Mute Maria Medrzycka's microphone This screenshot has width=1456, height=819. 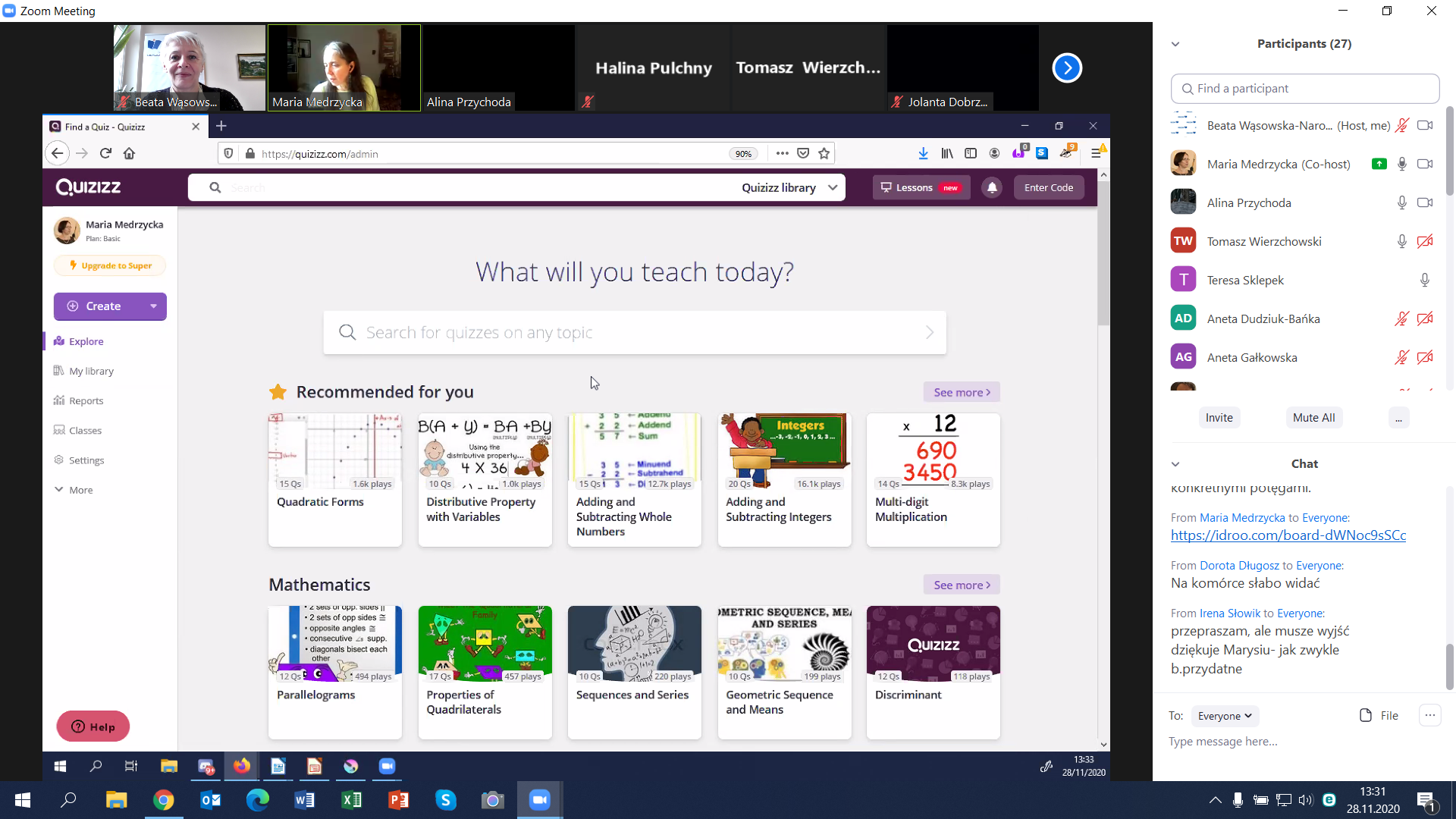tap(1401, 164)
